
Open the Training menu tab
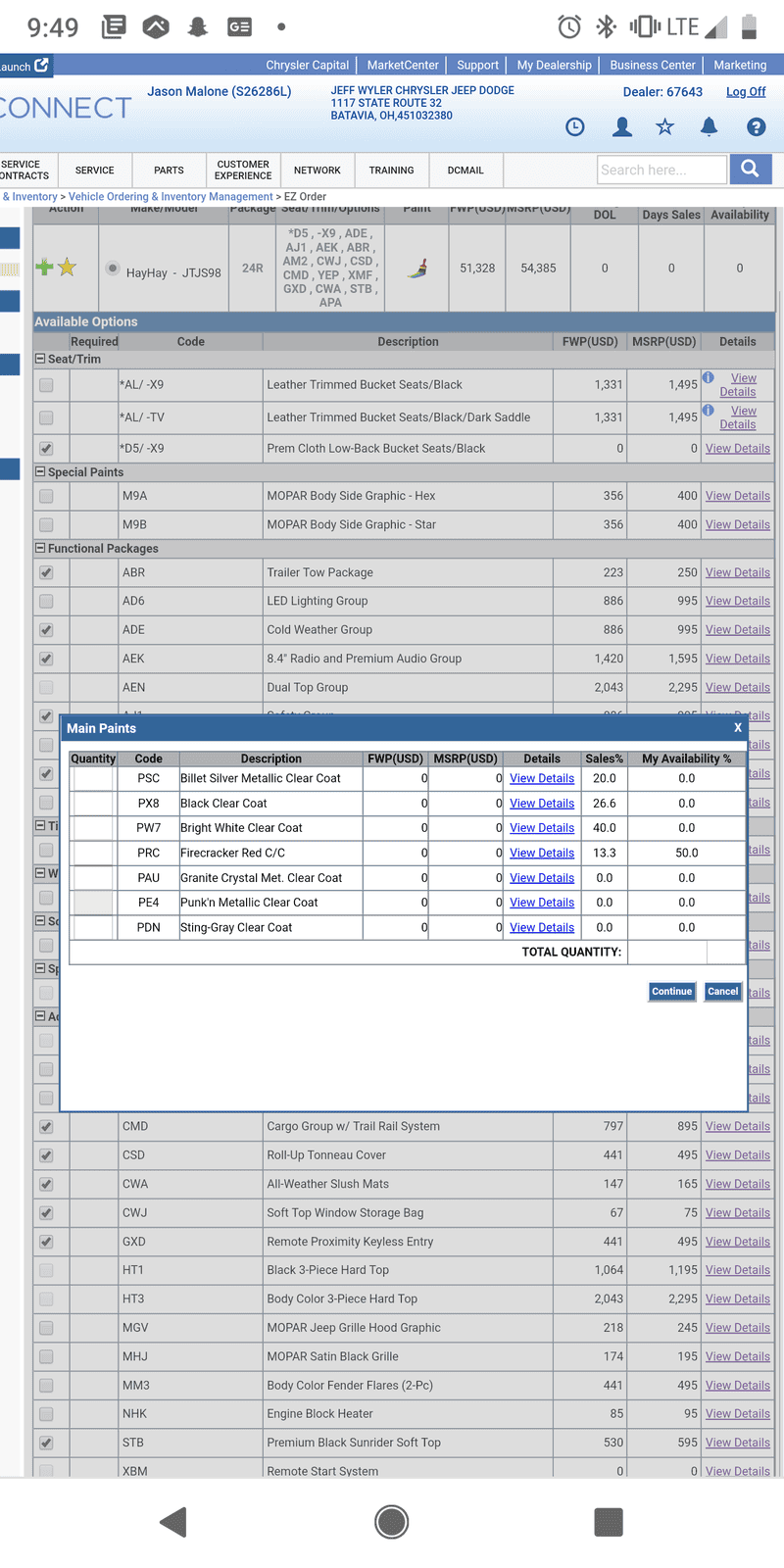click(392, 170)
